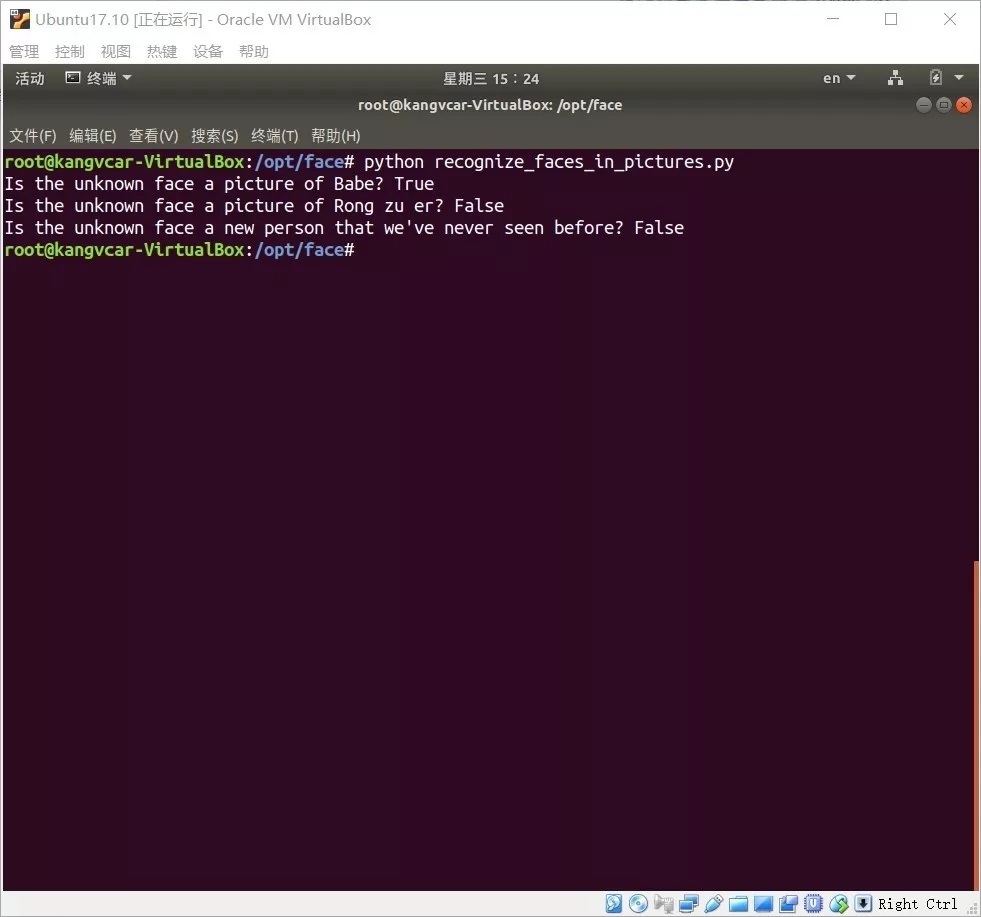Open the terminal 查看(V) menu
Viewport: 981px width, 917px height.
[x=153, y=136]
